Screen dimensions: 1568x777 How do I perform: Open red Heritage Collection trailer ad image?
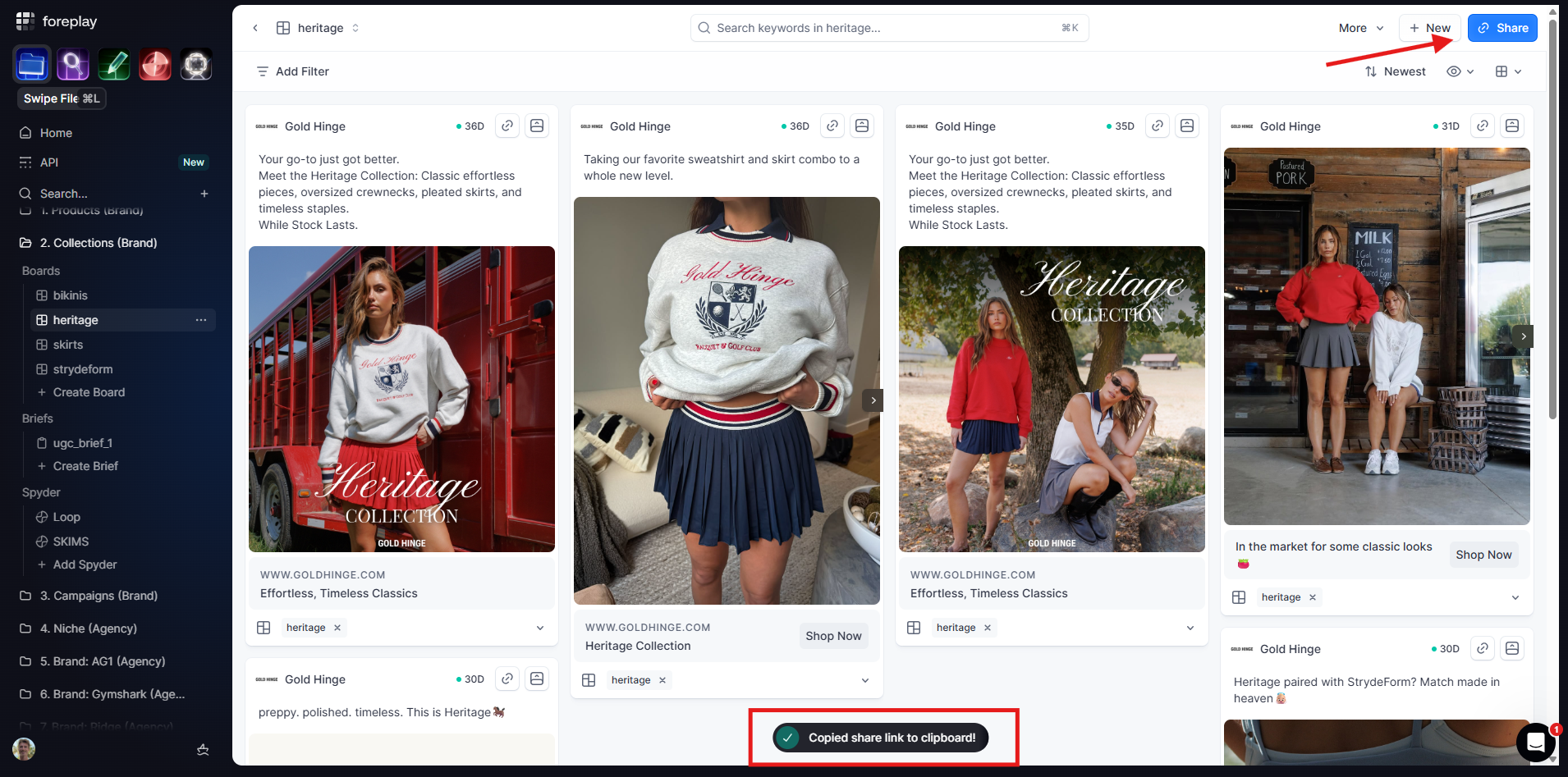tap(401, 399)
